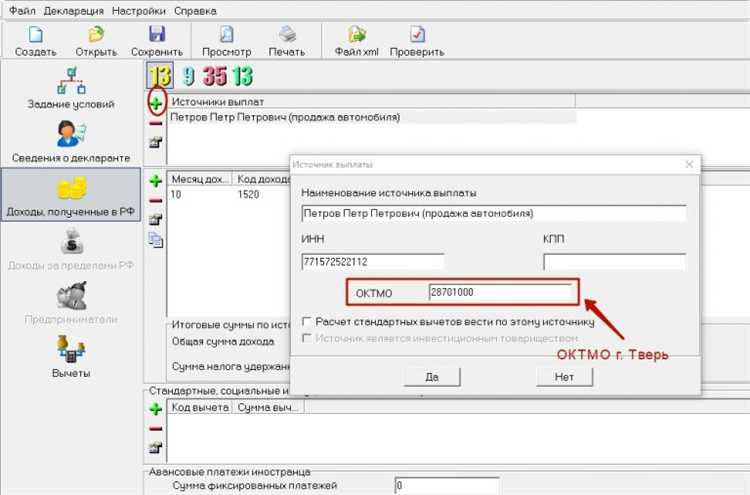
Task: Switch to the 35 percent tax rate tab
Action: [215, 75]
